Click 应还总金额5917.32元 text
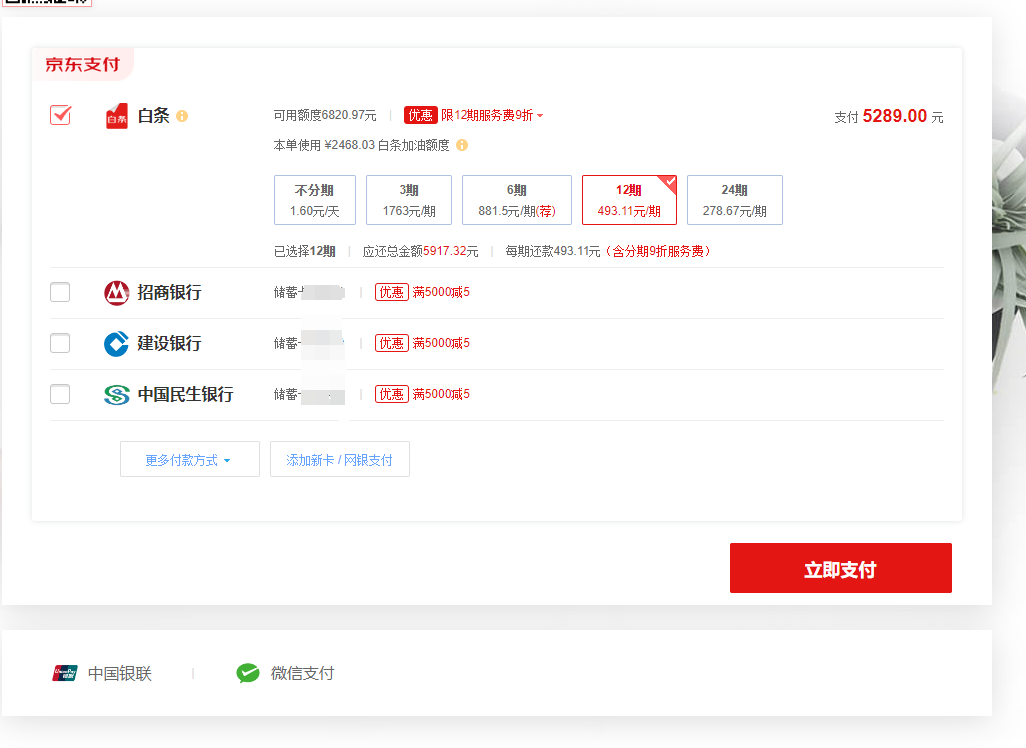The width and height of the screenshot is (1026, 748). point(420,251)
